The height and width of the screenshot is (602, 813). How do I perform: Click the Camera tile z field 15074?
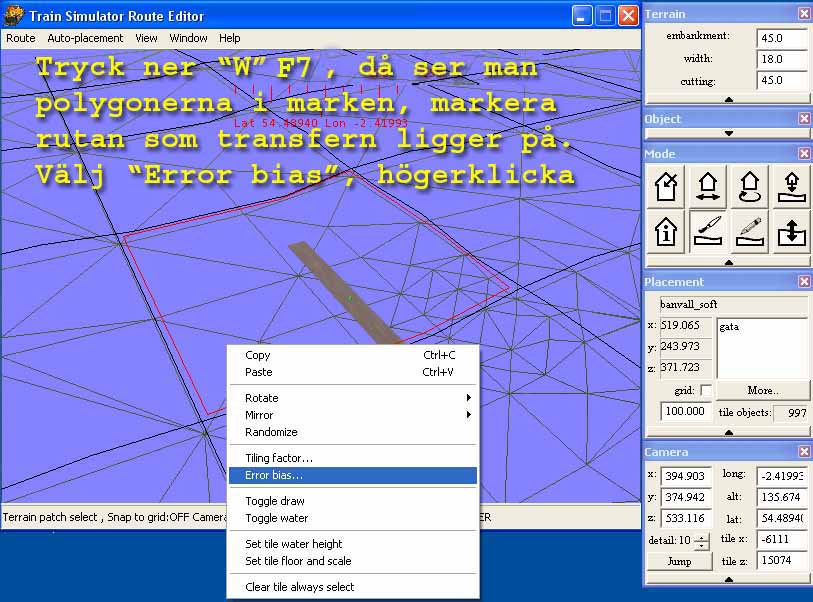[x=782, y=561]
